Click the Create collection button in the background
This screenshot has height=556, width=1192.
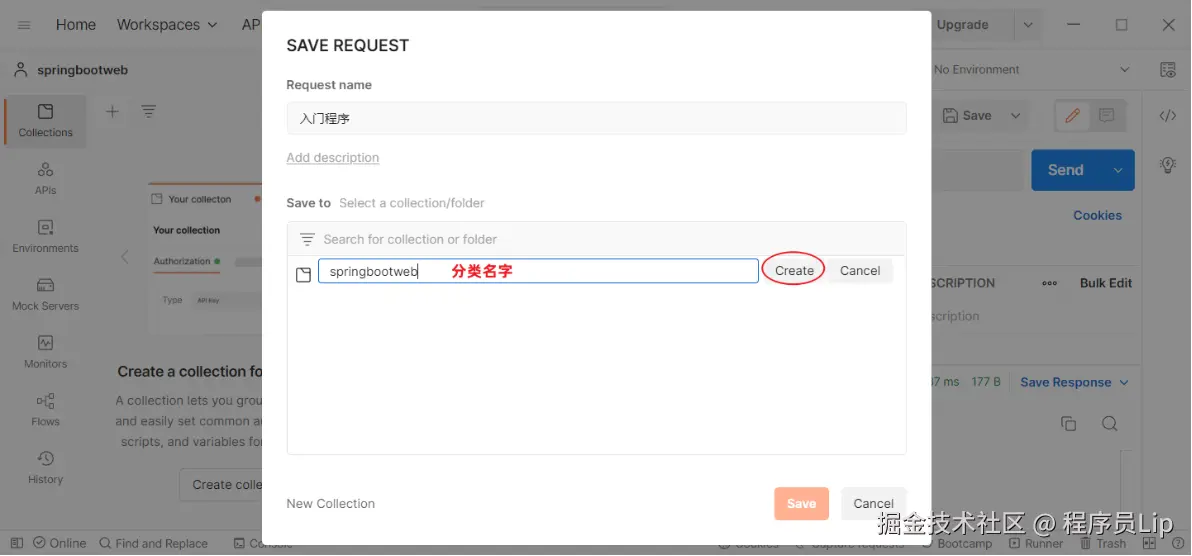pyautogui.click(x=221, y=485)
